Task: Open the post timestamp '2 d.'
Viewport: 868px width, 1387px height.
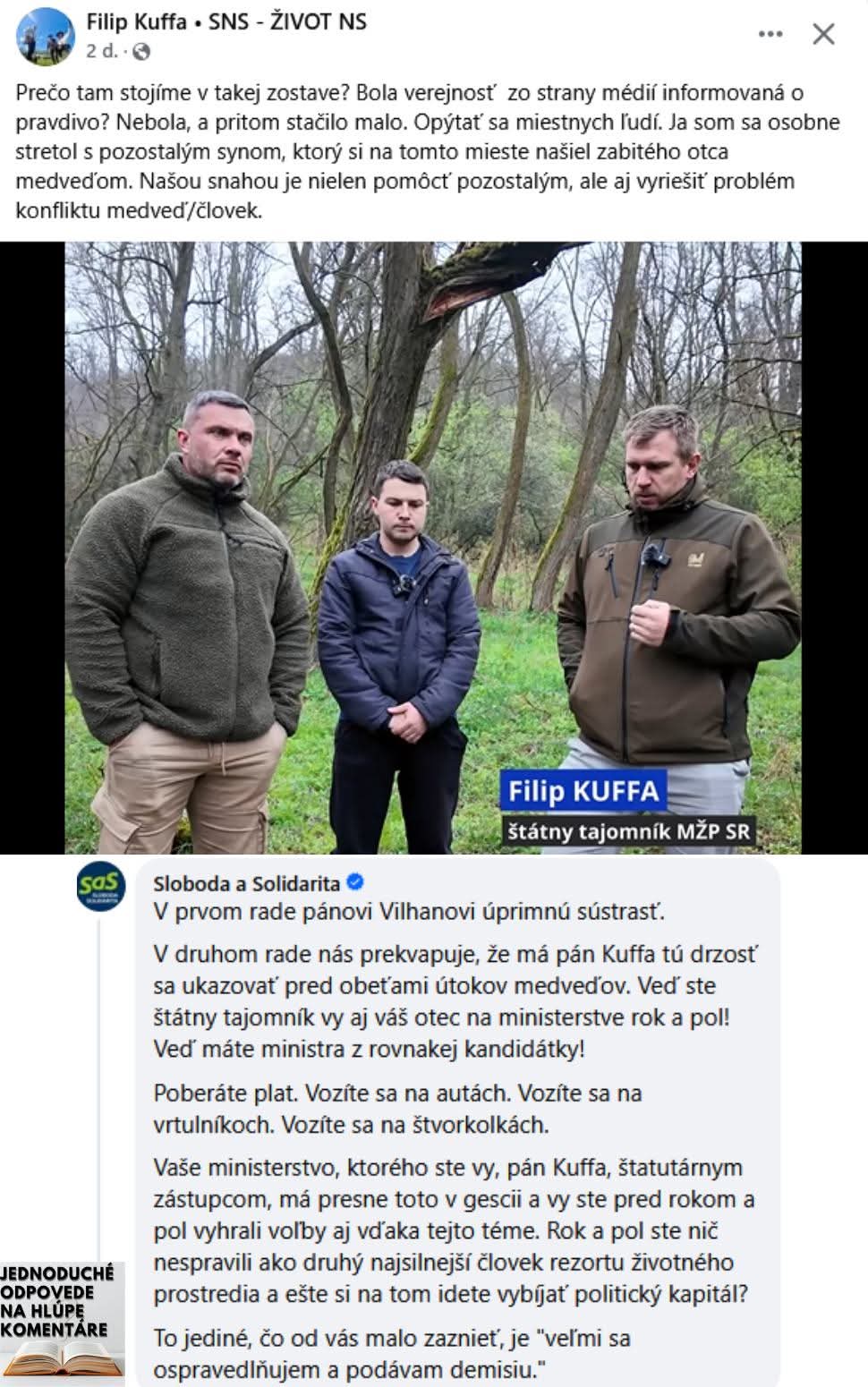Action: click(x=101, y=52)
